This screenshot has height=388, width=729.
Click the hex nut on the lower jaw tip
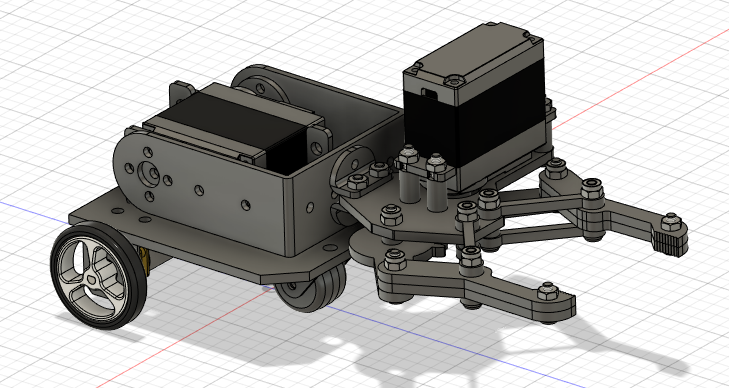(x=548, y=291)
